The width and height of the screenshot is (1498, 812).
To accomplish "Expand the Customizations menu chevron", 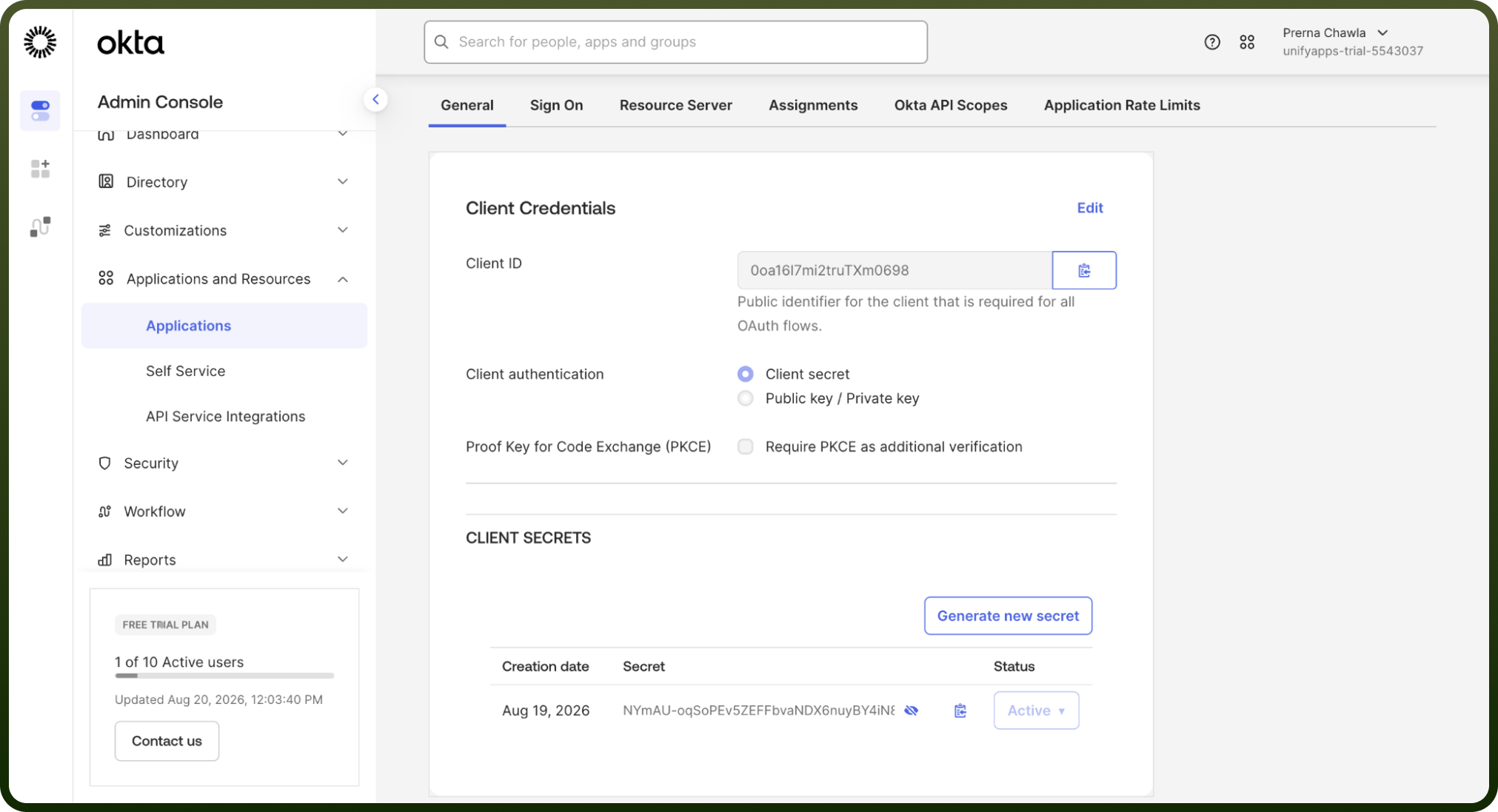I will click(343, 229).
